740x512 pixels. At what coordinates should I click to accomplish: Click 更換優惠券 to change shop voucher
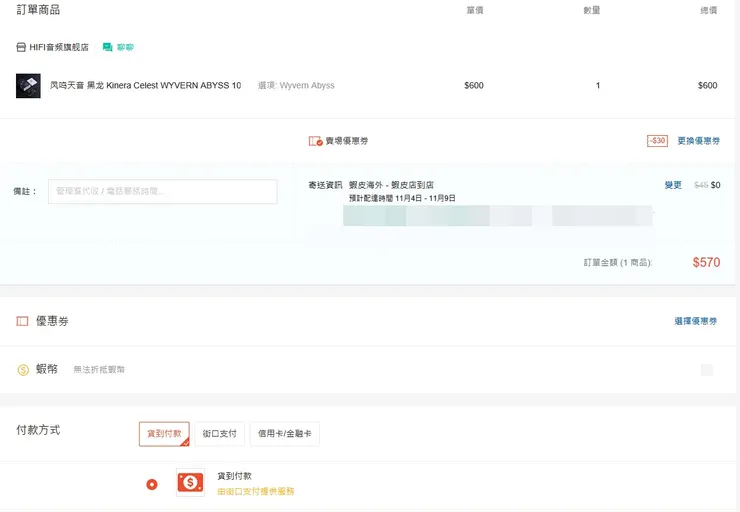tap(698, 141)
